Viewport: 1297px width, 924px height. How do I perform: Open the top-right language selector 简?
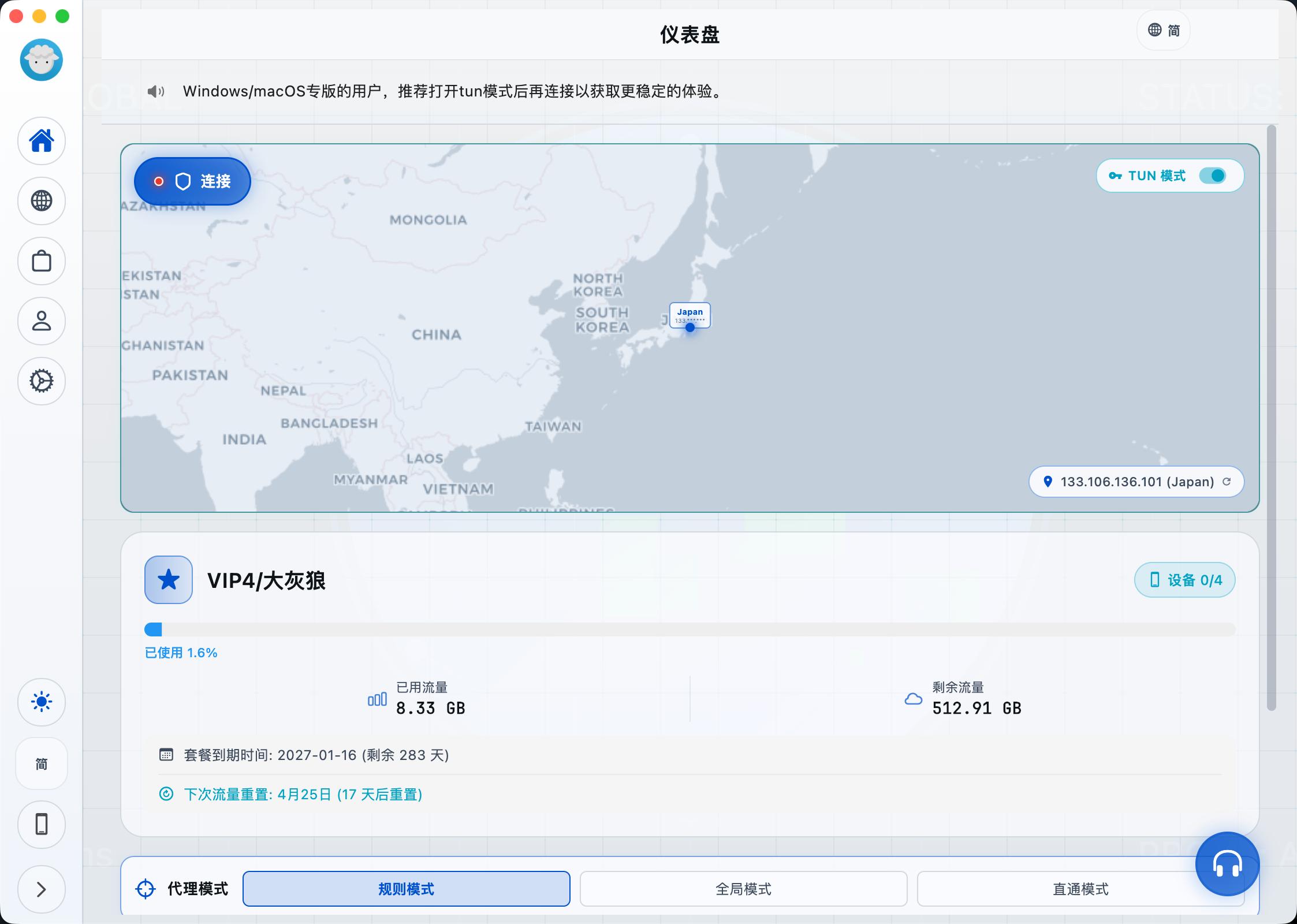pos(1164,30)
